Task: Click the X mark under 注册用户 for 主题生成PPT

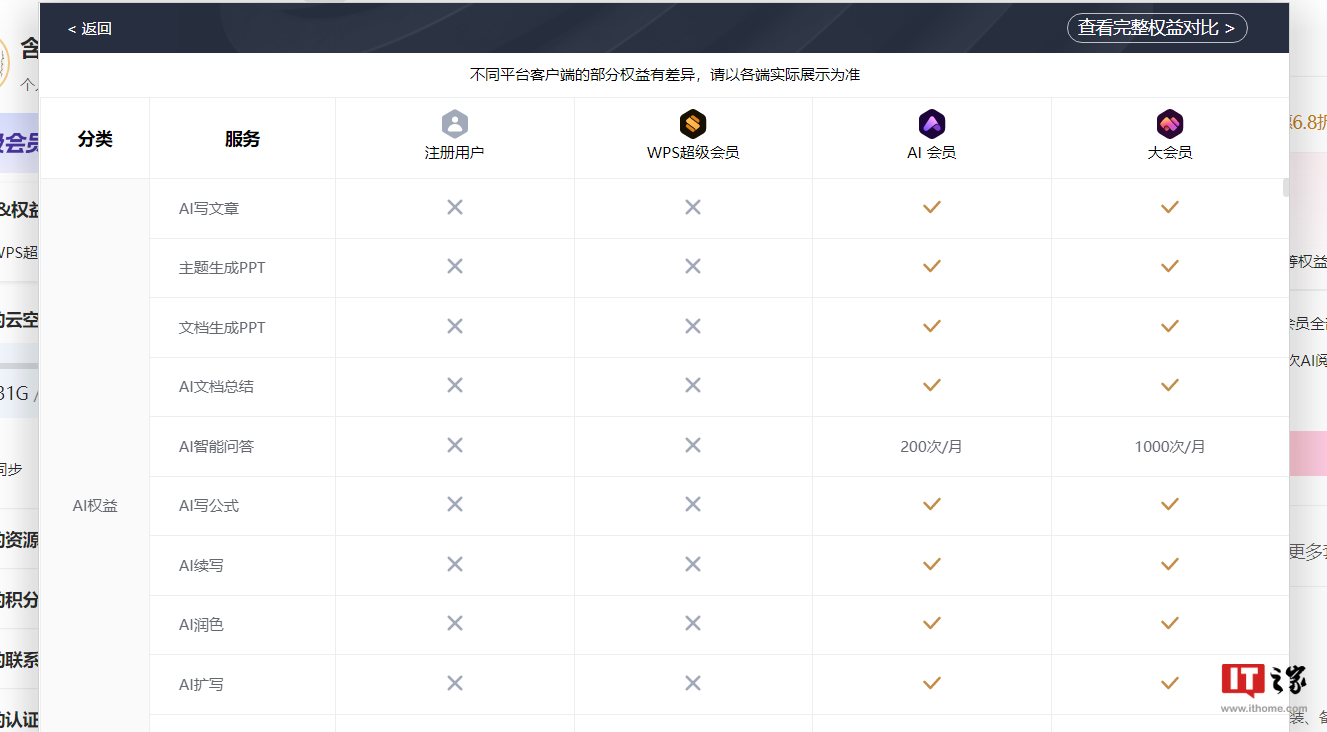Action: tap(454, 266)
